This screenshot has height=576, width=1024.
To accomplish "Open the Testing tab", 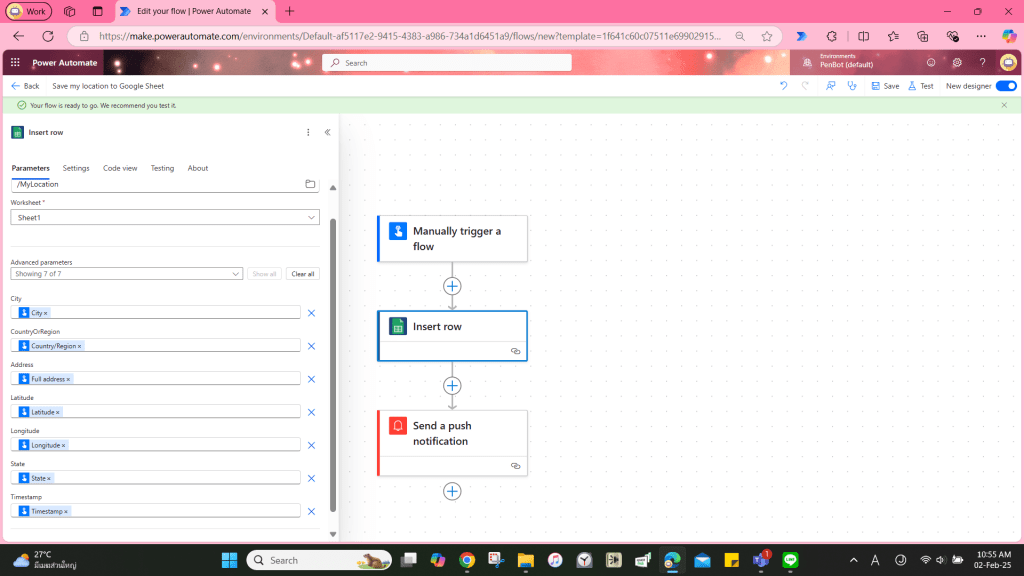I will click(162, 168).
